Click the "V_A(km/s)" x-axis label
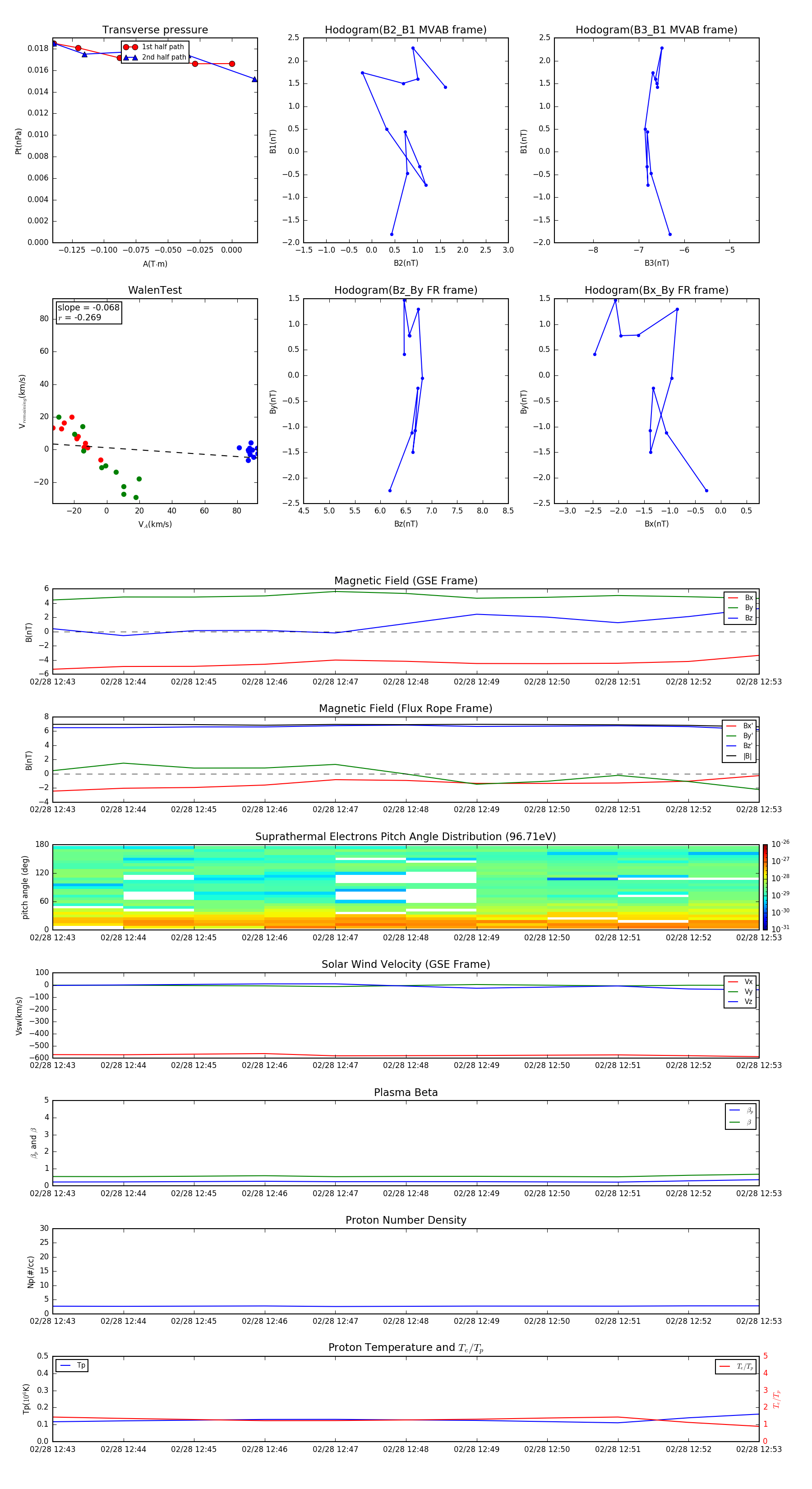The width and height of the screenshot is (812, 1489). point(155,524)
